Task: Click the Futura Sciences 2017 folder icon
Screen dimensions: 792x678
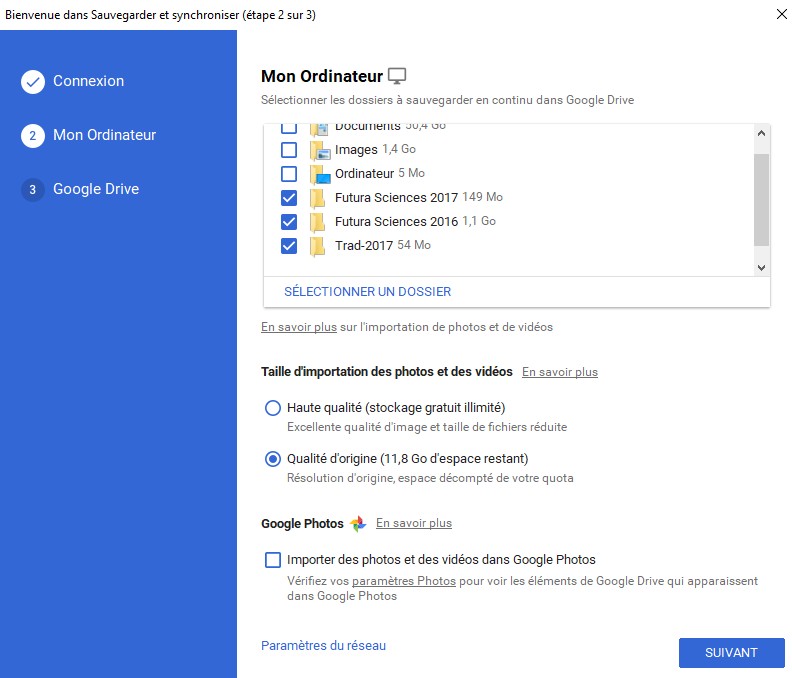Action: pos(318,198)
